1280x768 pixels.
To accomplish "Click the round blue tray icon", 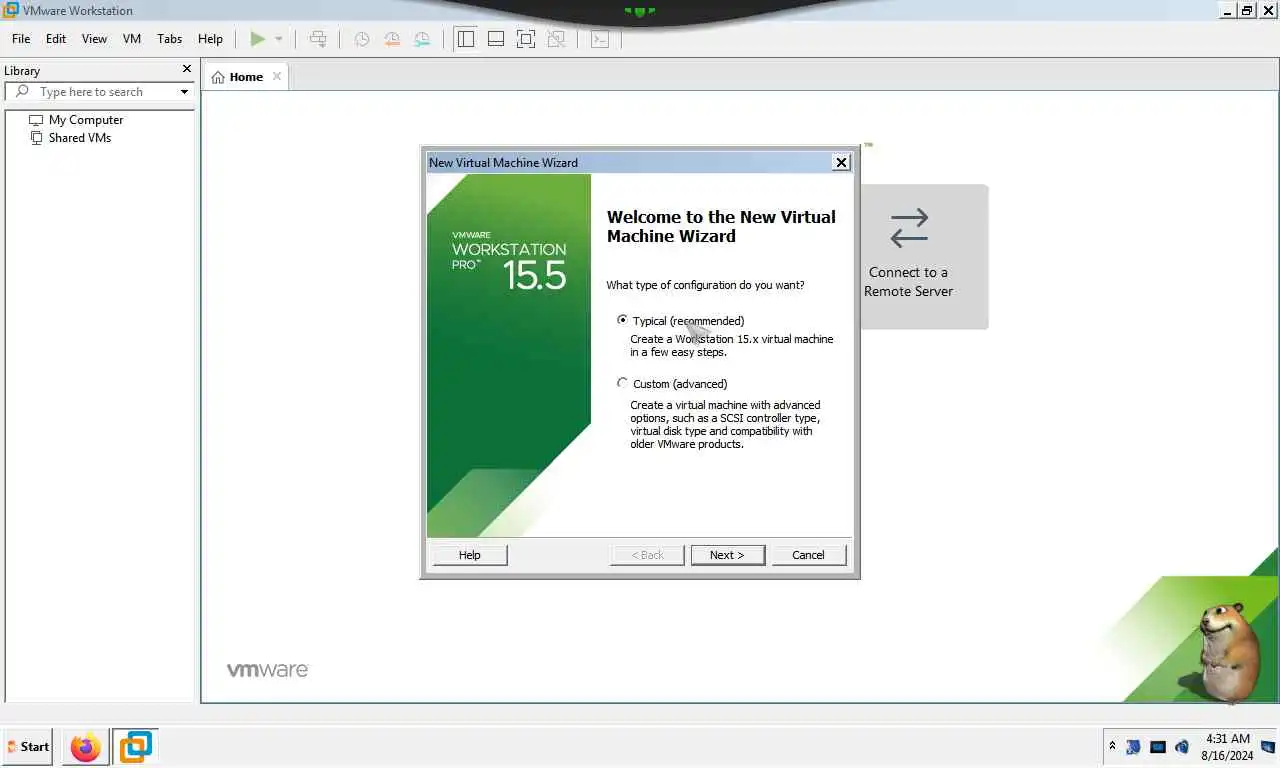I will coord(1182,746).
